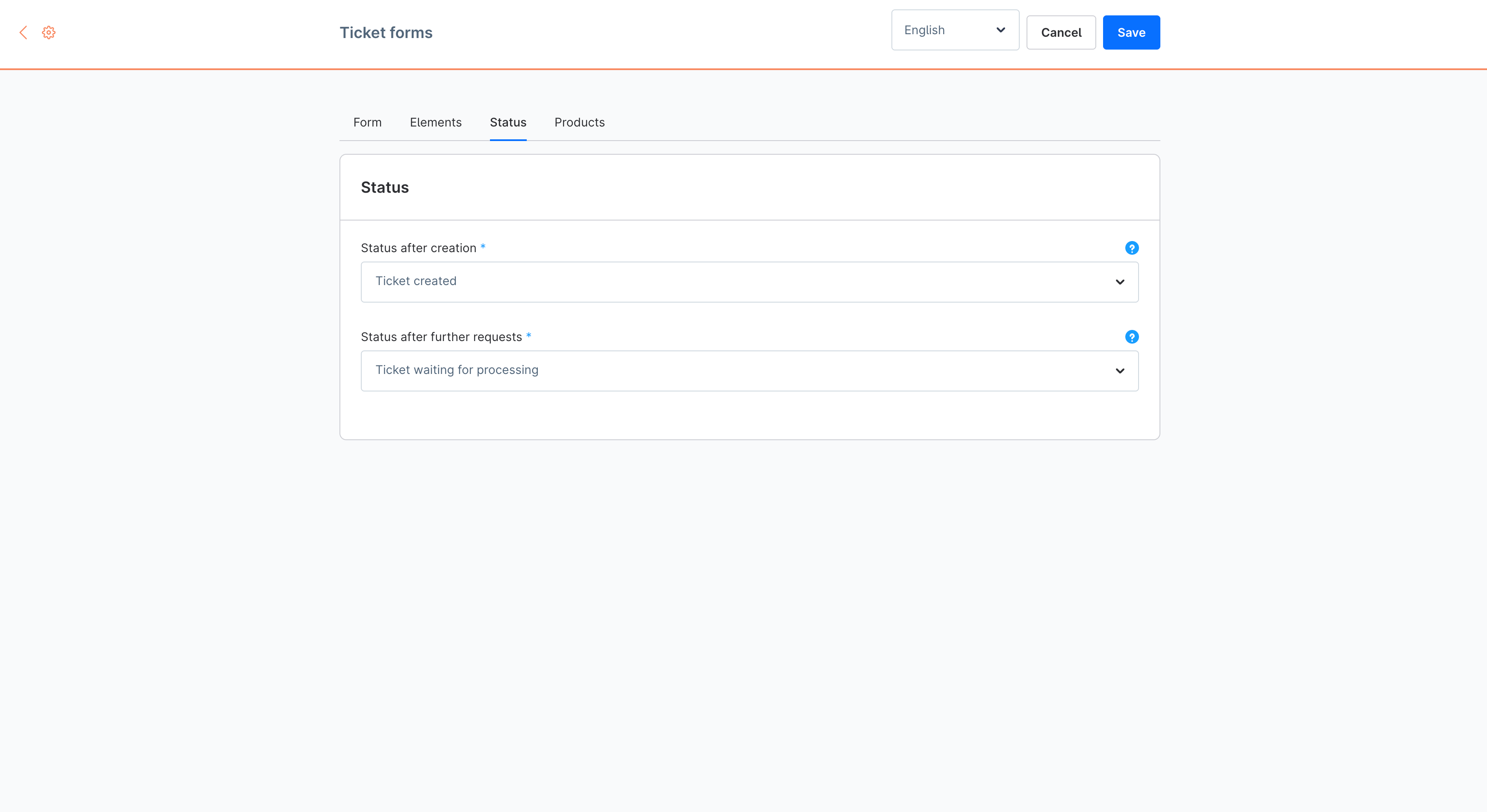Click the Status section heading

point(384,188)
